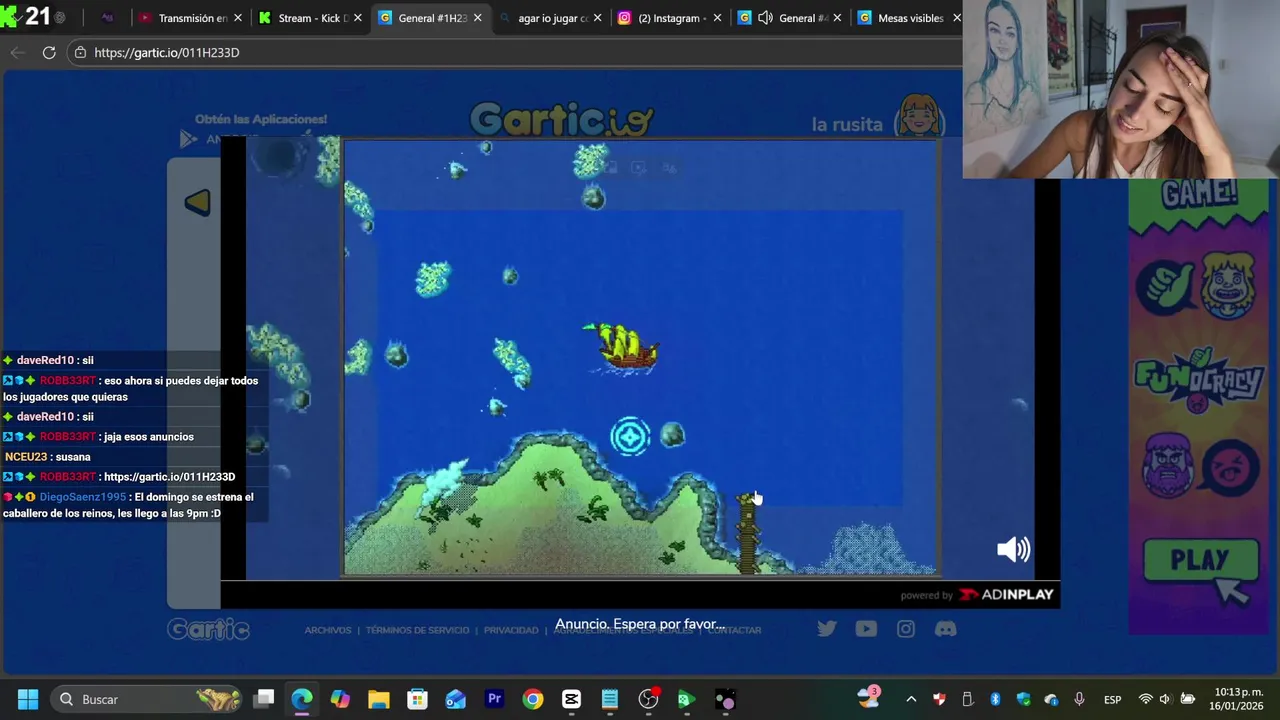This screenshot has height=720, width=1280.
Task: Open Microsoft Store from the taskbar
Action: tap(417, 699)
